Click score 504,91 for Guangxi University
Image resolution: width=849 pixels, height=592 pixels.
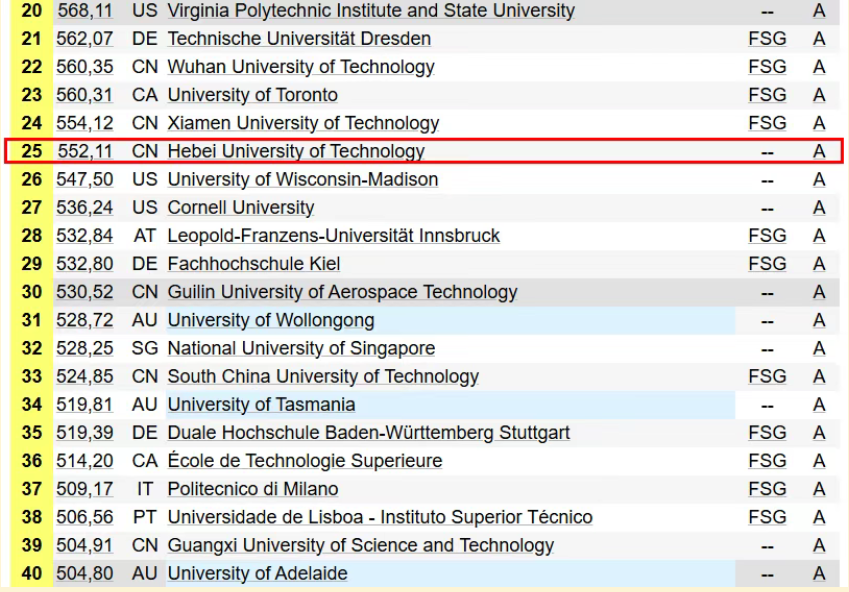coord(85,546)
